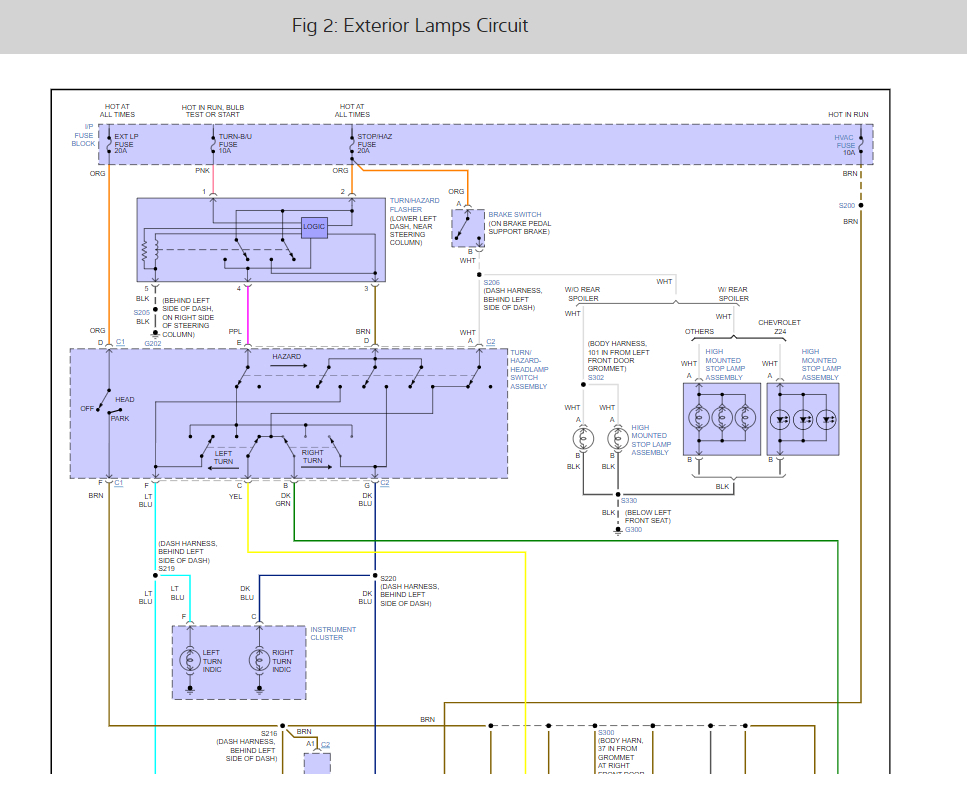Click the right turn indicator lamp
The image size is (967, 792).
click(259, 661)
